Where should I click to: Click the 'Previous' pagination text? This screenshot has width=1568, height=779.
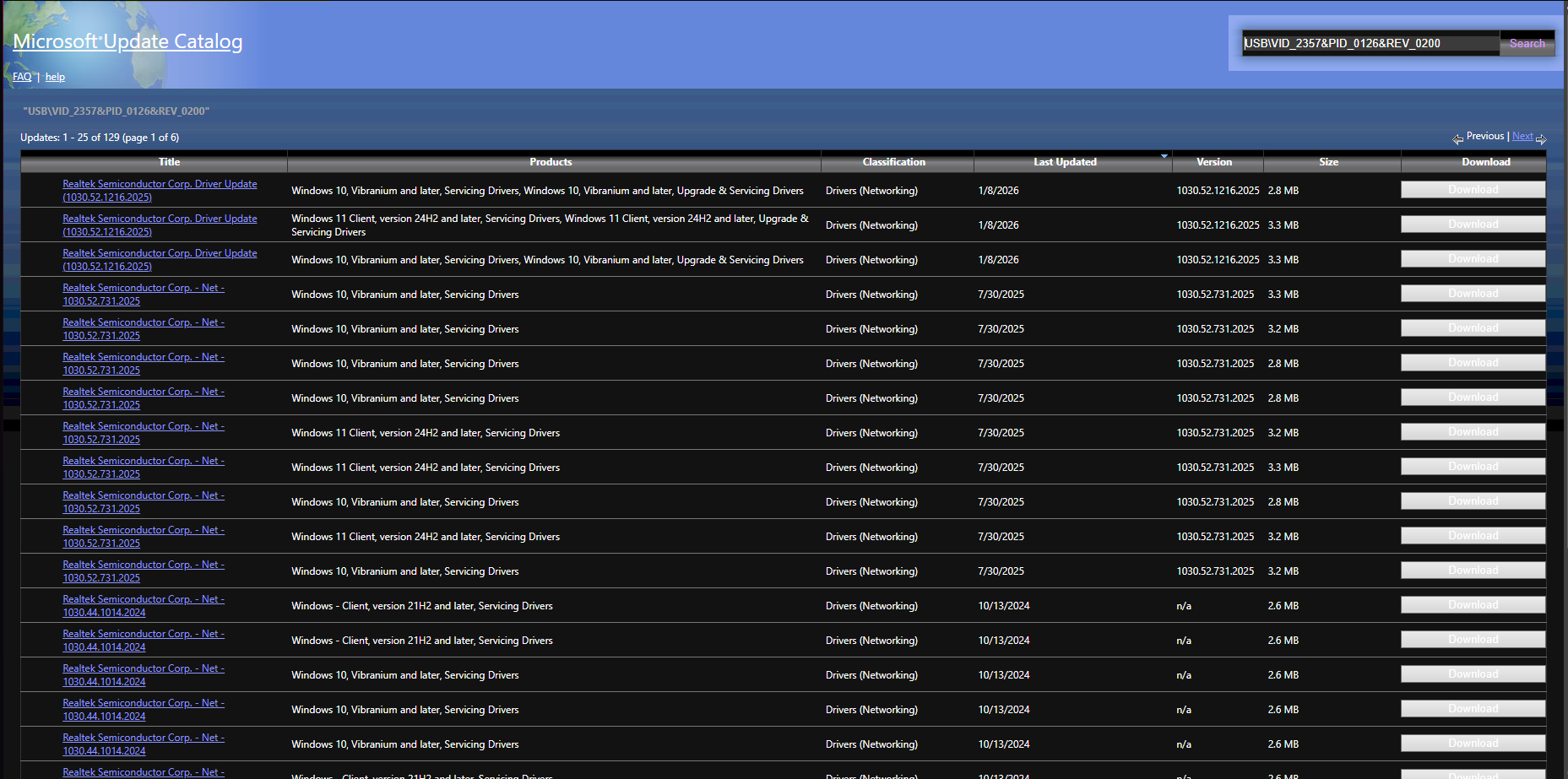(1484, 136)
